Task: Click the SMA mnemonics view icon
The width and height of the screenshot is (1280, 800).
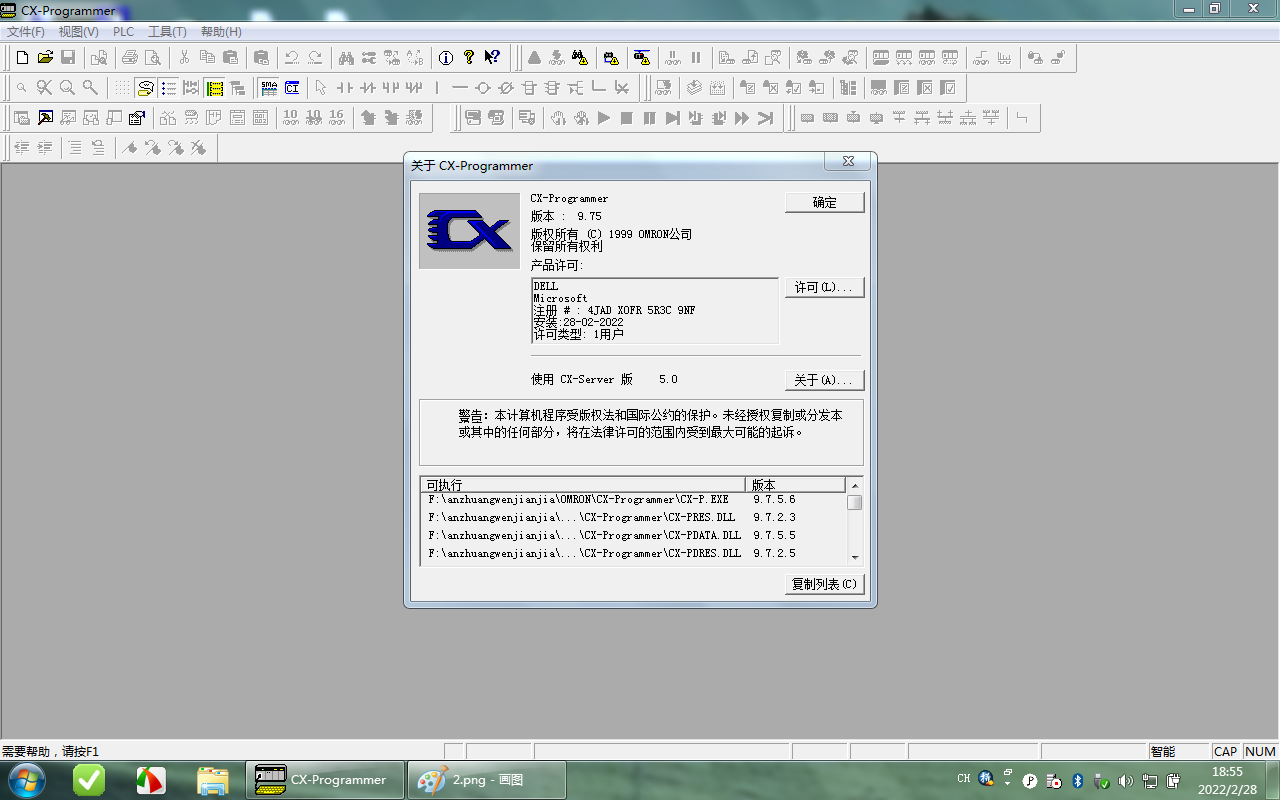Action: point(268,88)
